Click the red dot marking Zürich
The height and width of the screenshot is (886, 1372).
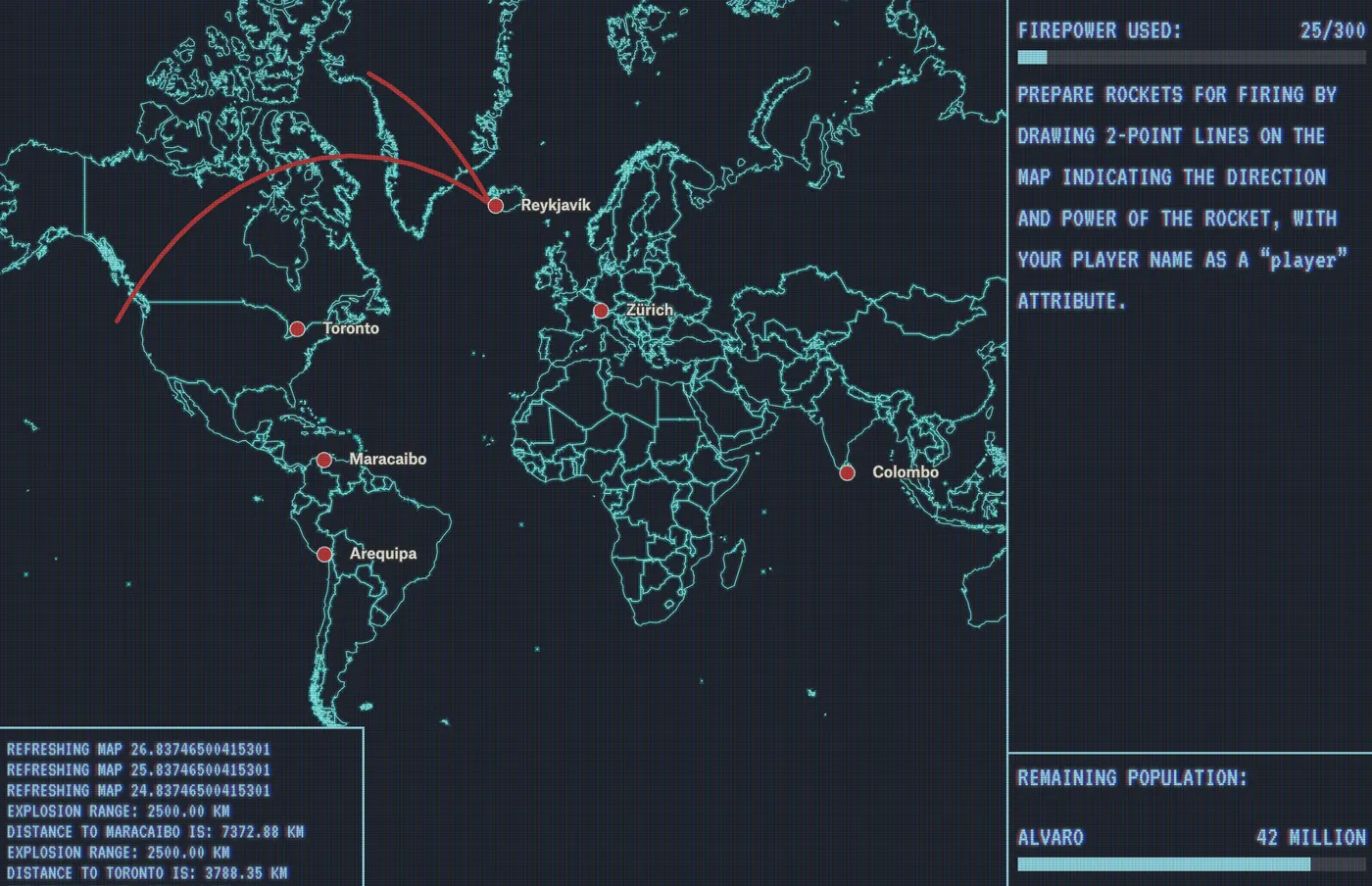(601, 311)
